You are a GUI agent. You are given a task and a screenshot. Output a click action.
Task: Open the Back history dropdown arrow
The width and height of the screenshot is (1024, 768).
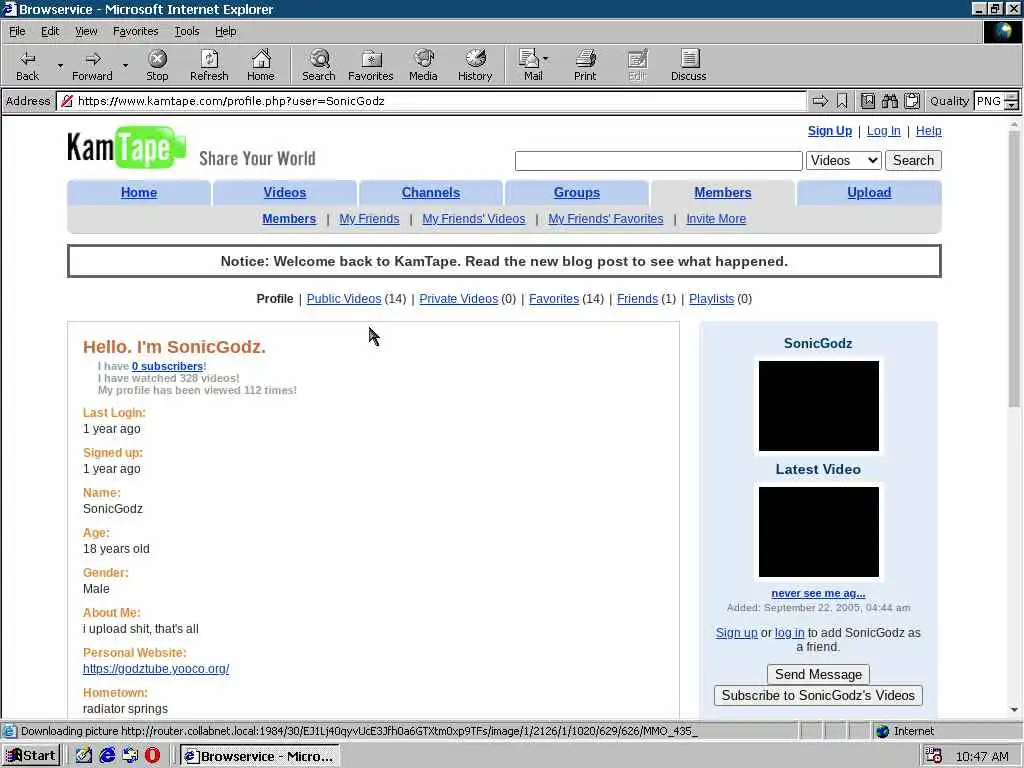click(x=60, y=65)
